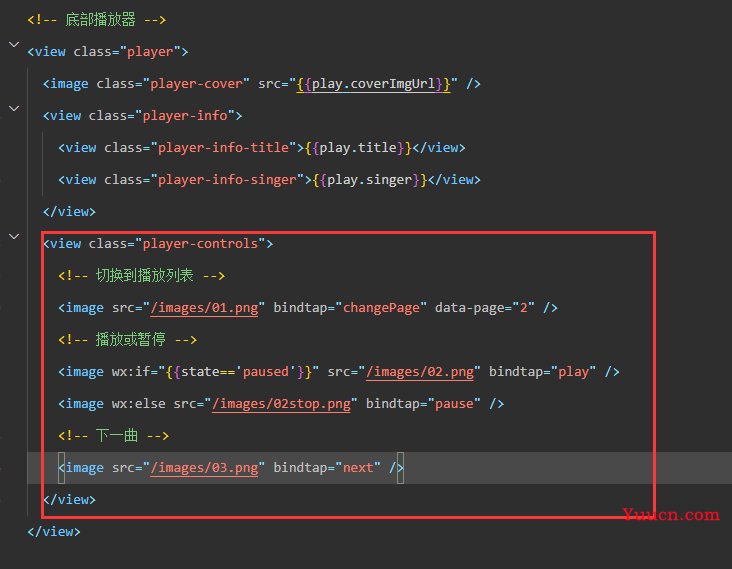Collapse the player-info view fold arrow
Image resolution: width=732 pixels, height=569 pixels.
[14, 109]
